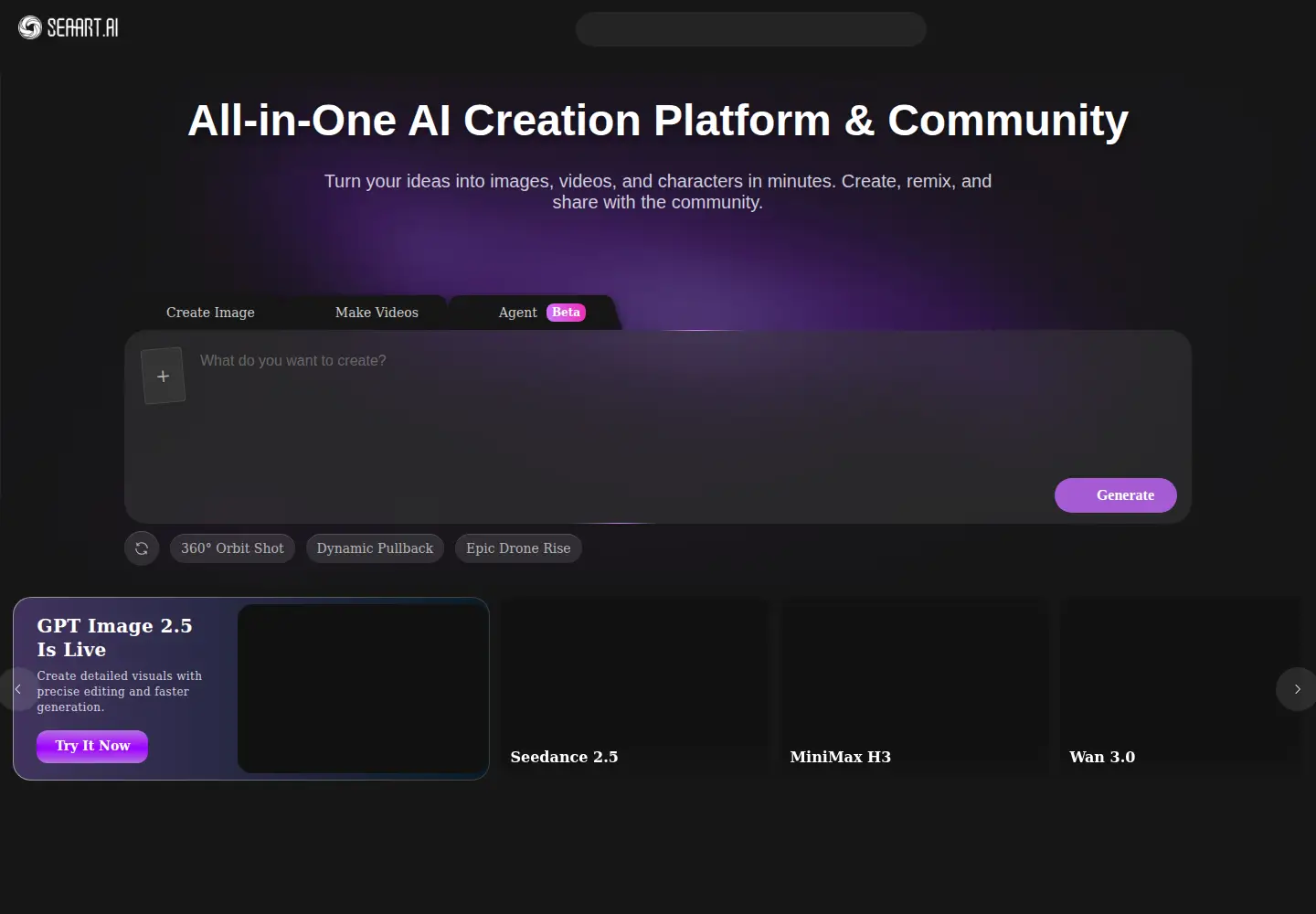Screen dimensions: 1316x914
Task: Choose the Epic Drone Rise suggestion
Action: pyautogui.click(x=518, y=548)
